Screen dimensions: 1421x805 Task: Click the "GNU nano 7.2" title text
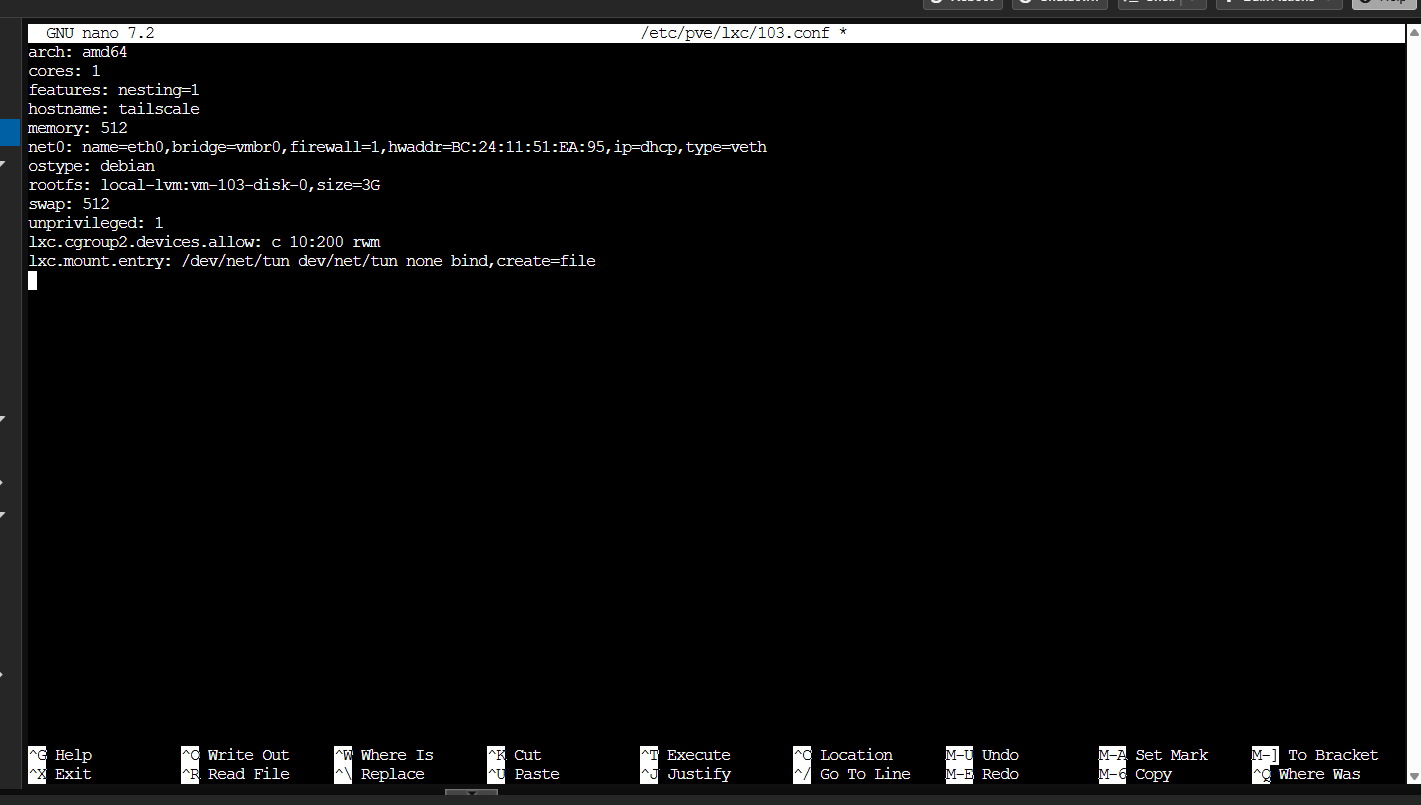[x=100, y=33]
